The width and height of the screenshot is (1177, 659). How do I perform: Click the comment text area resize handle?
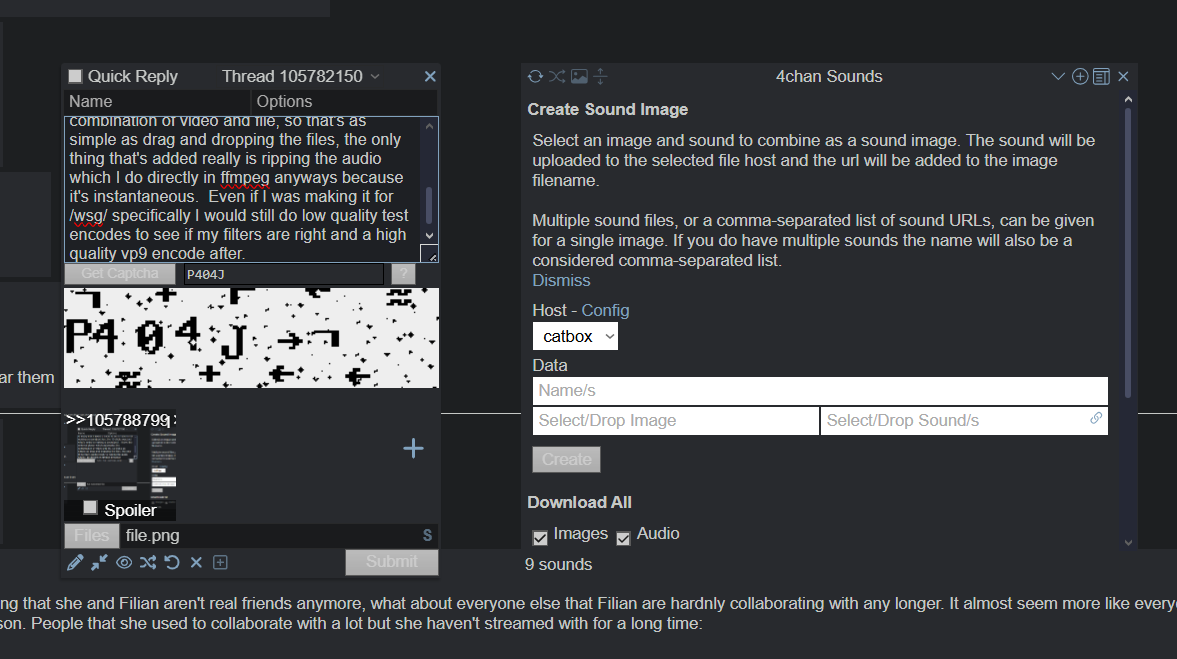(430, 254)
